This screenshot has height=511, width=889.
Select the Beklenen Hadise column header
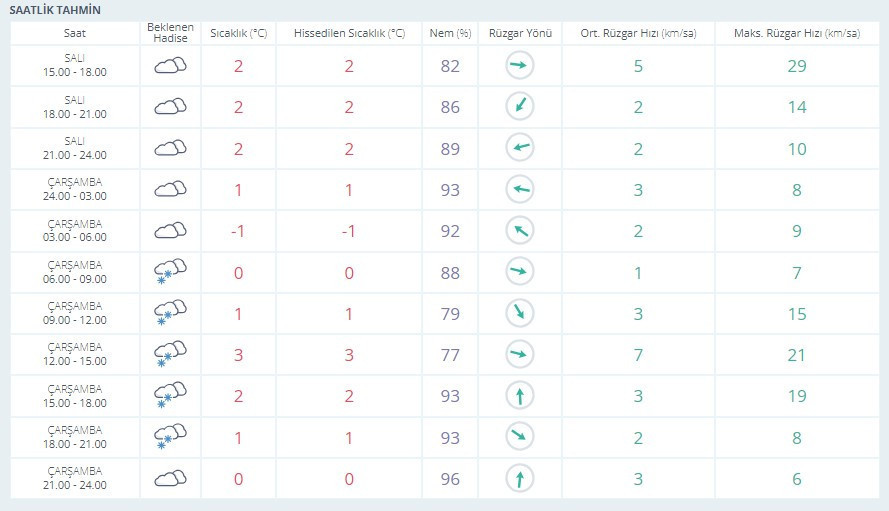click(170, 33)
